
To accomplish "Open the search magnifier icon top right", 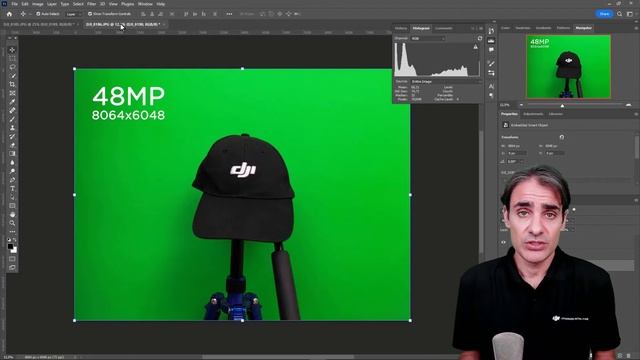I will pyautogui.click(x=620, y=14).
